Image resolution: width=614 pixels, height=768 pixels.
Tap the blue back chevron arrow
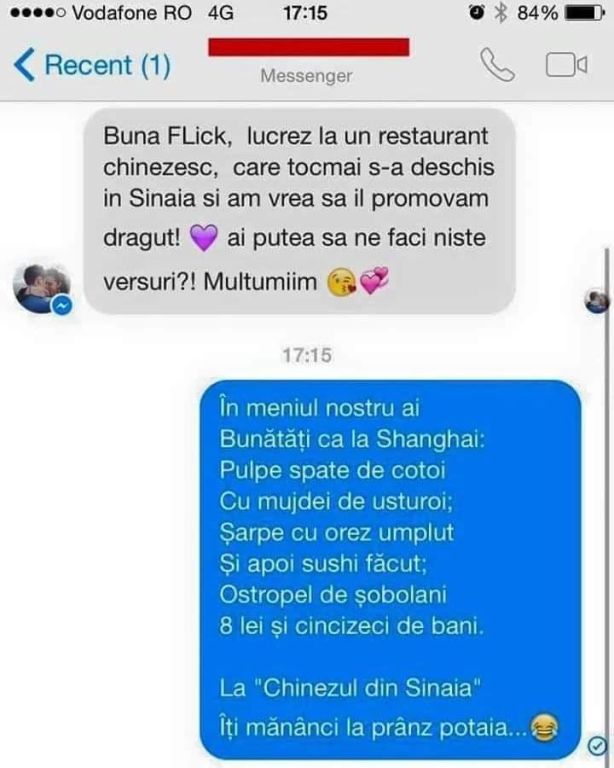click(24, 65)
